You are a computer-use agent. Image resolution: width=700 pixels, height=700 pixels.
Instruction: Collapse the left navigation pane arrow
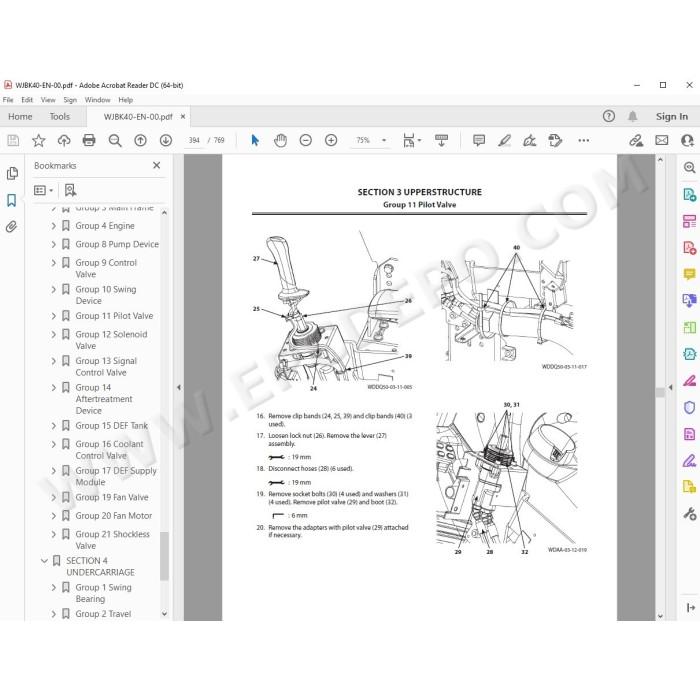[179, 388]
